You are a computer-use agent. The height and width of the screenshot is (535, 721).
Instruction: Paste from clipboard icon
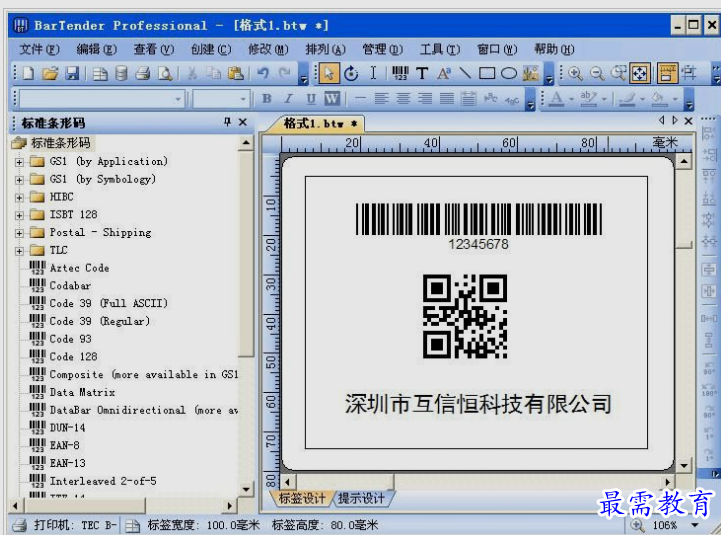point(235,73)
